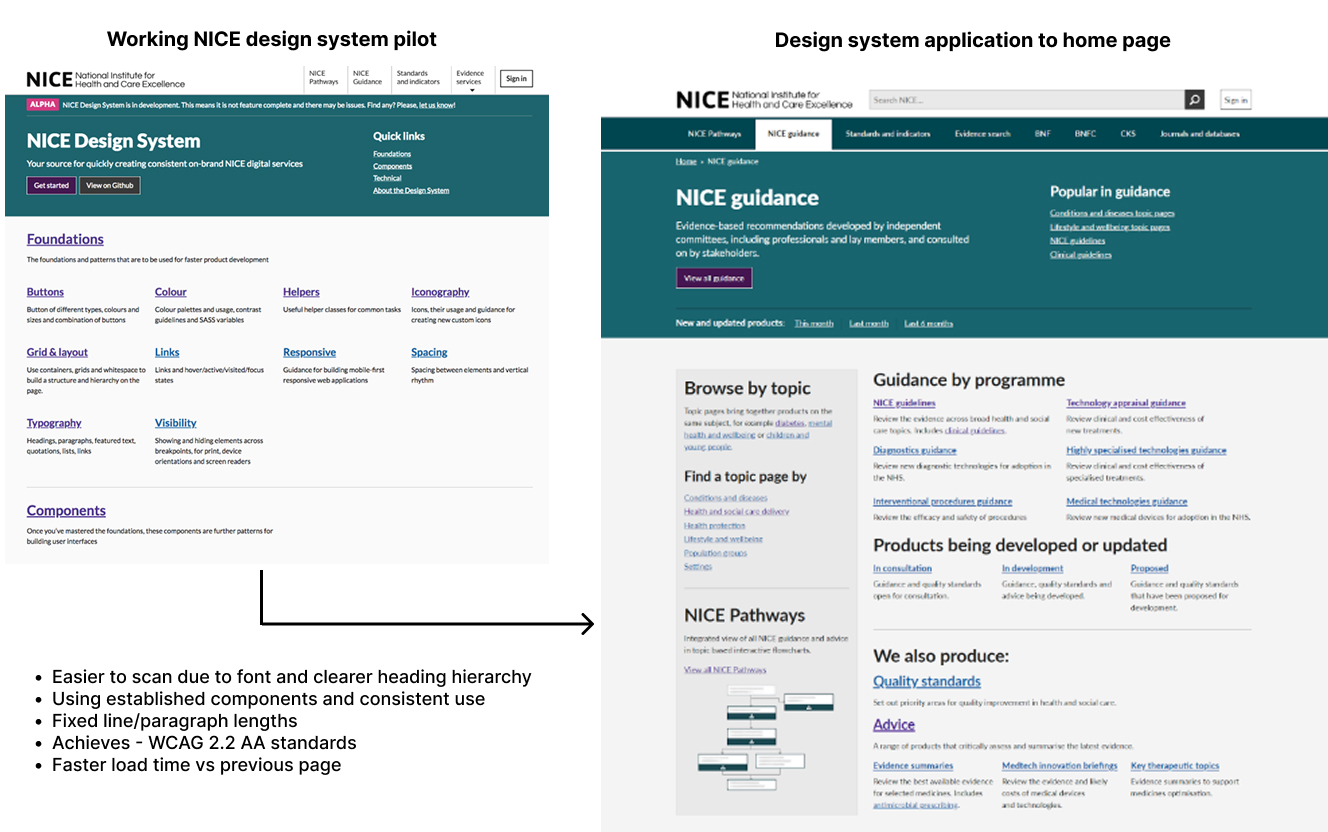Click the In consultation link

pos(902,568)
